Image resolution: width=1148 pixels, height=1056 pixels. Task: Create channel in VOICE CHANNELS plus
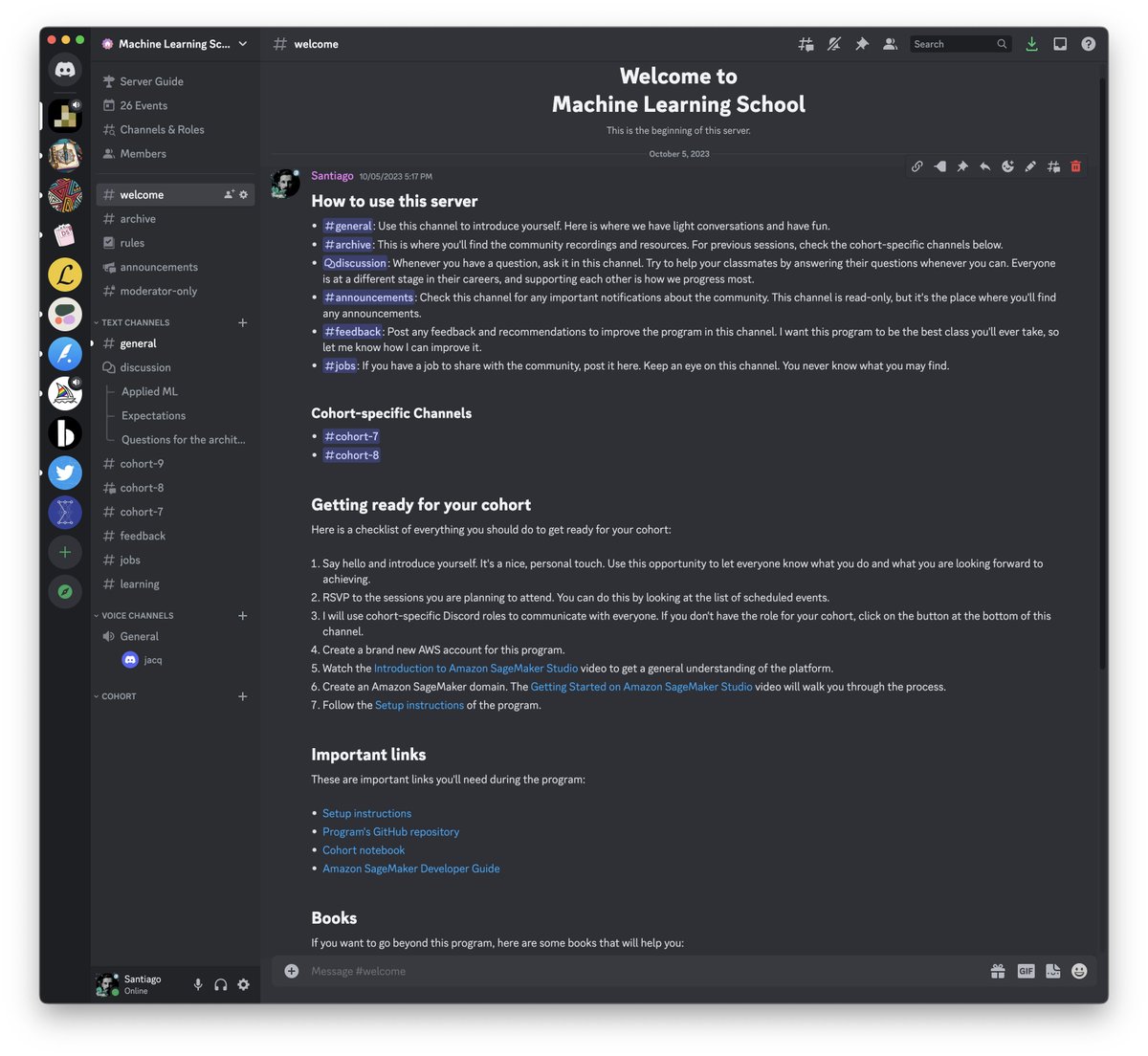click(x=242, y=615)
